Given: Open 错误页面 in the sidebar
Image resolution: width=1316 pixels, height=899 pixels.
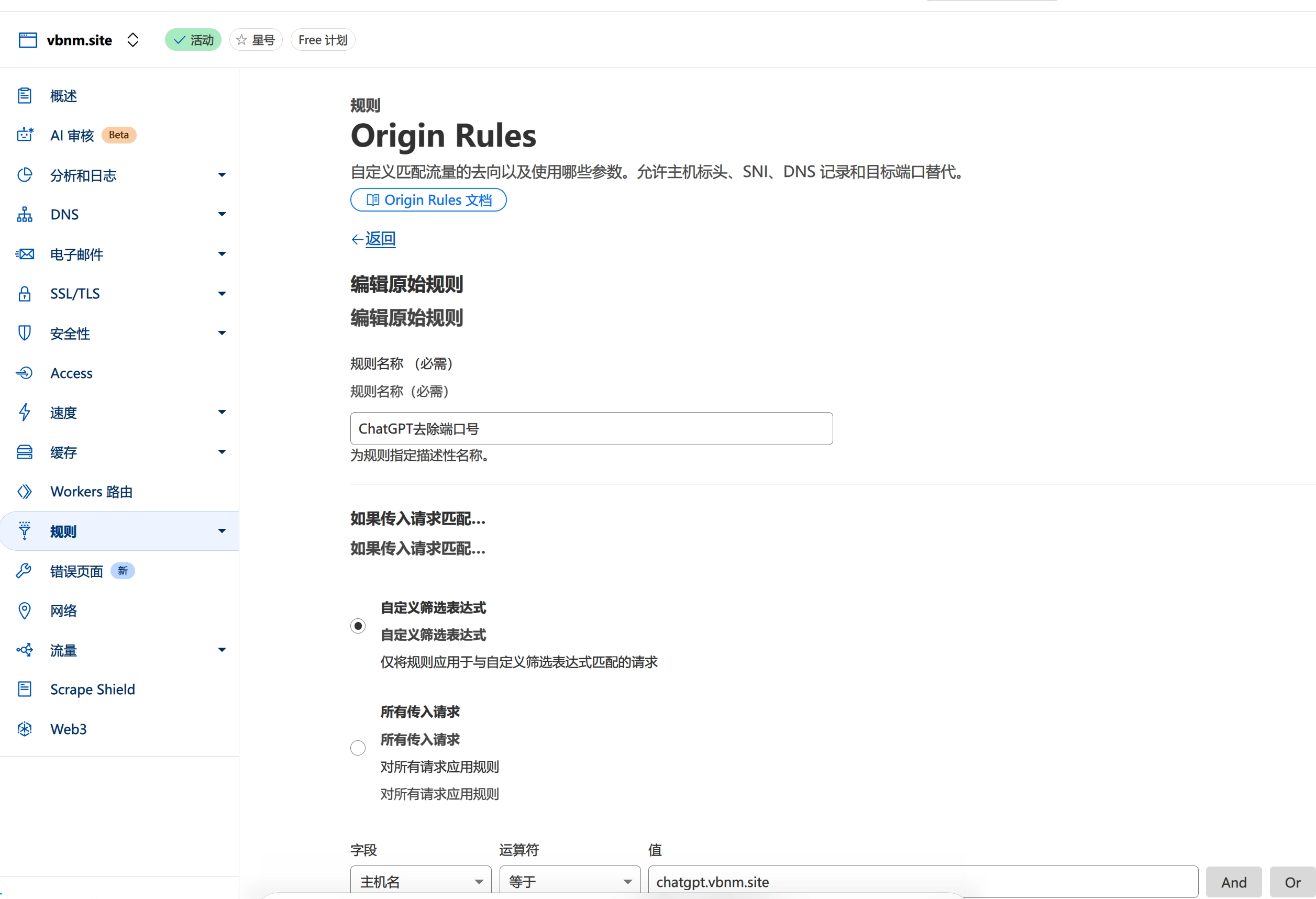Looking at the screenshot, I should click(x=119, y=571).
